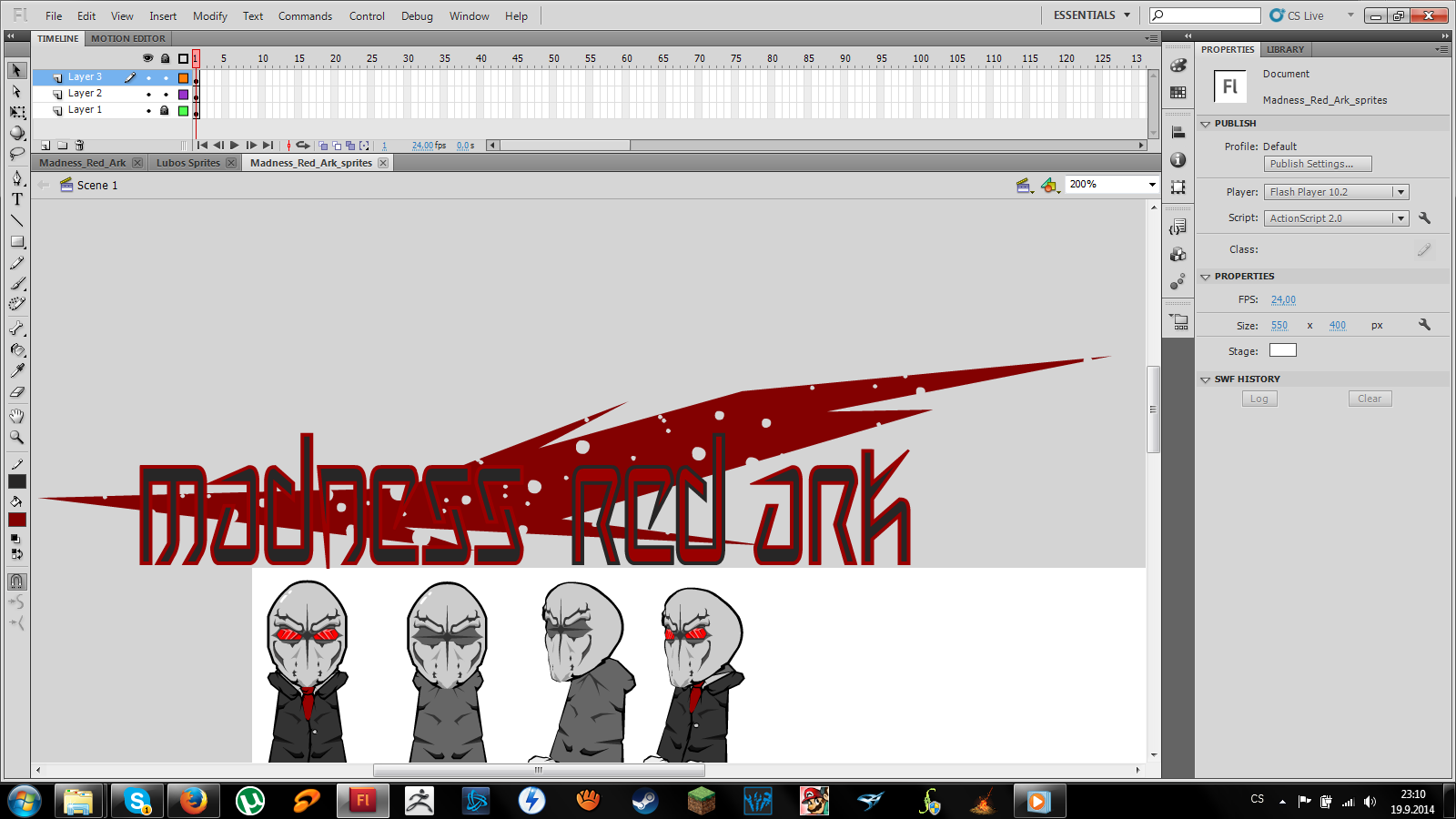Select the Lasso tool
1456x819 pixels.
tap(16, 154)
